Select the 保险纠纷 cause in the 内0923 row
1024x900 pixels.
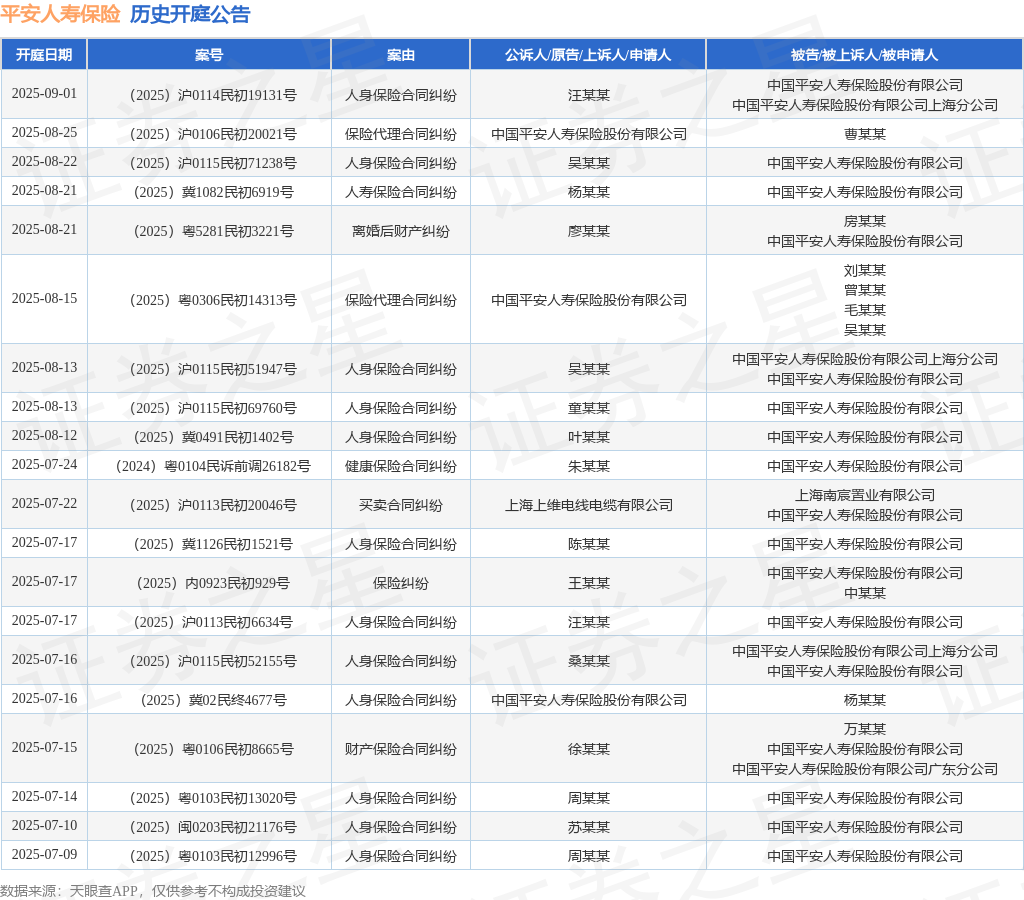[400, 583]
